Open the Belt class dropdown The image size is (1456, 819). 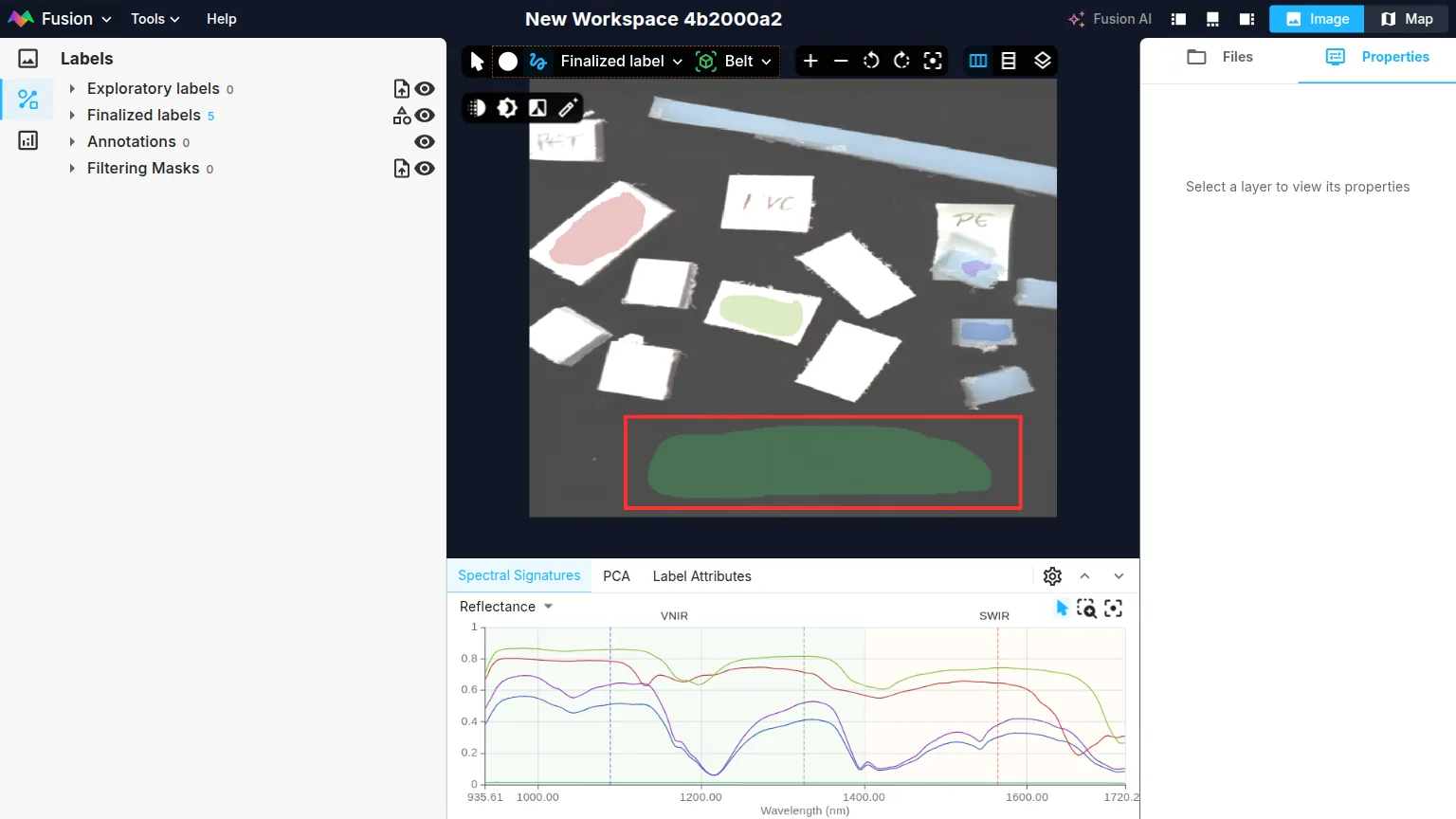tap(736, 62)
